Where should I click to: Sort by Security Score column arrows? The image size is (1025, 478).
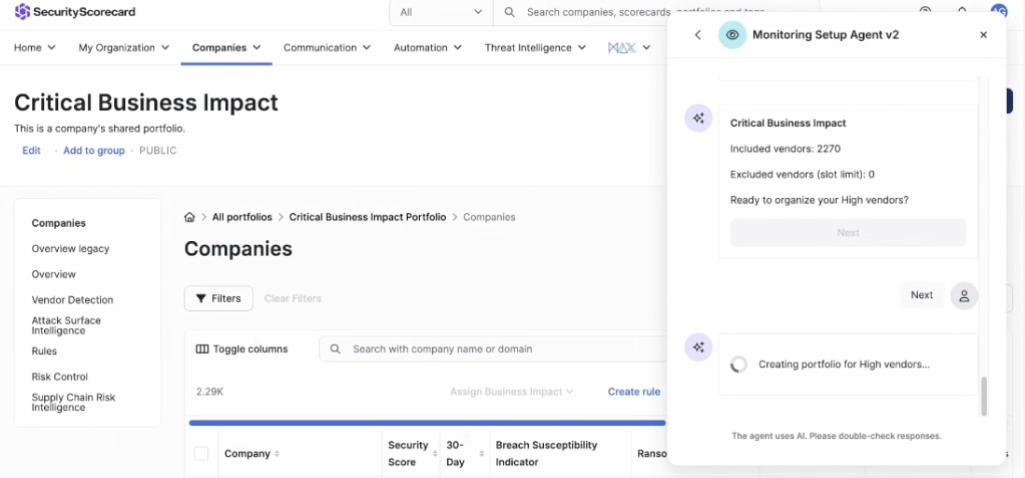(435, 454)
